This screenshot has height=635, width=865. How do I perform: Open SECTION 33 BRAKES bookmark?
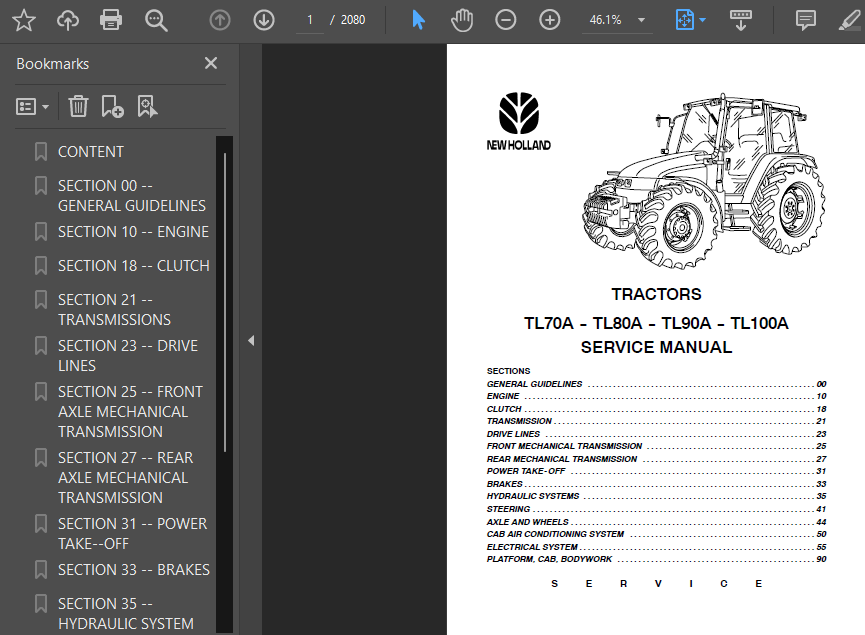pyautogui.click(x=134, y=569)
